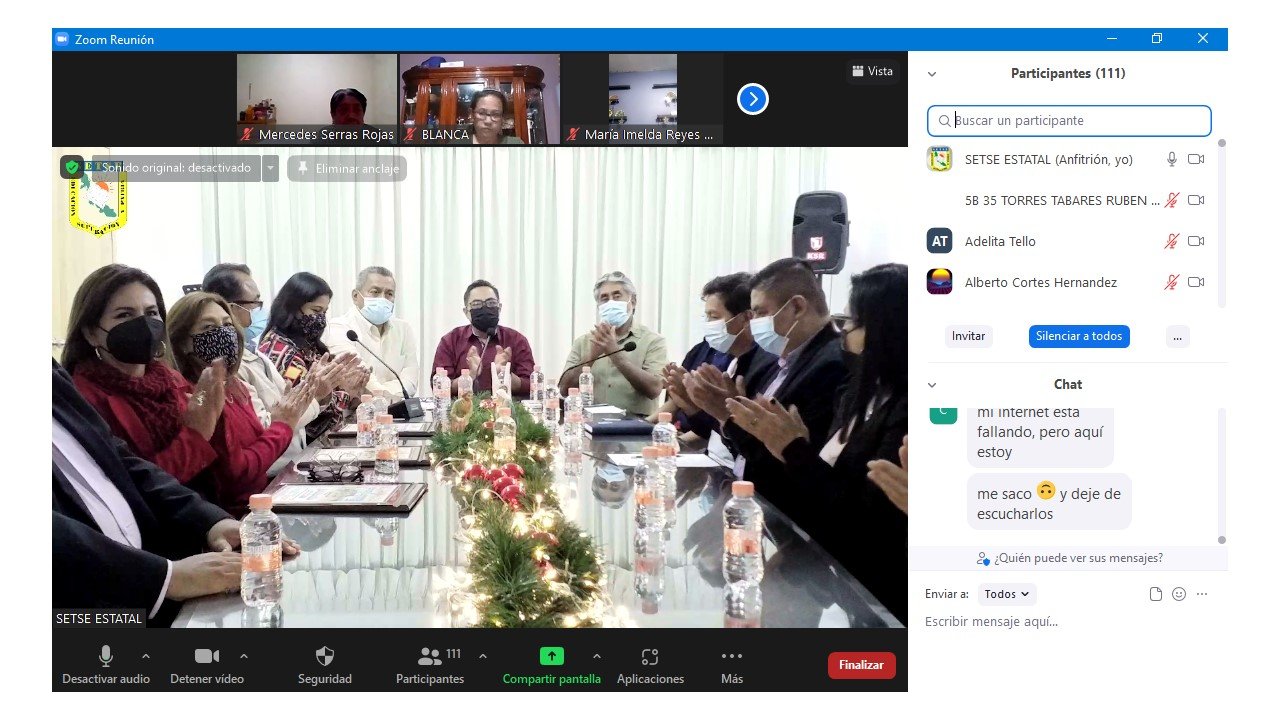
Task: Click the chat emoji smiley icon
Action: 1179,594
